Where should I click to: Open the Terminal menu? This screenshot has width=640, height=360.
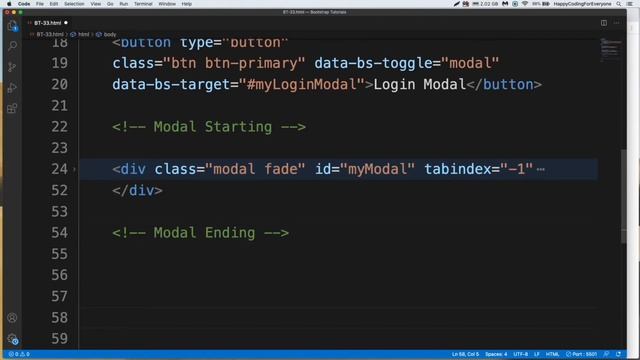tap(143, 4)
